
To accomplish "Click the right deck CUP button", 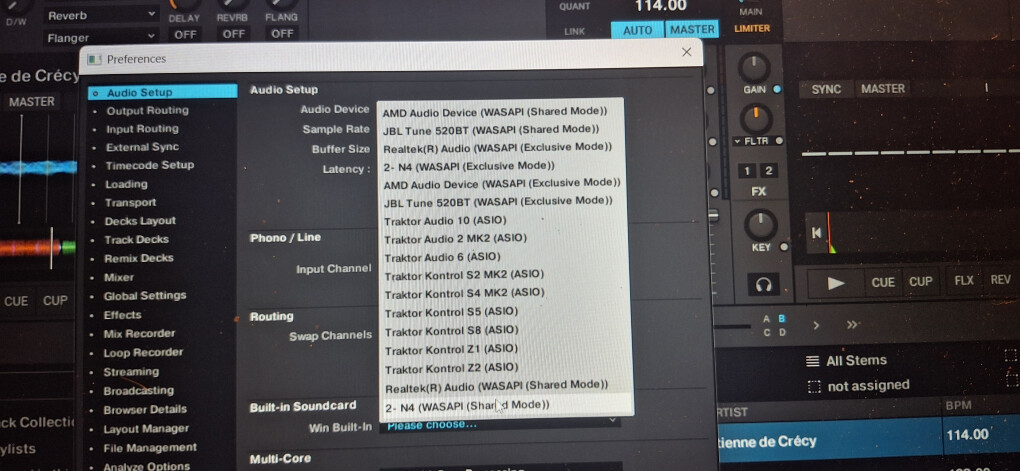I will click(x=920, y=282).
